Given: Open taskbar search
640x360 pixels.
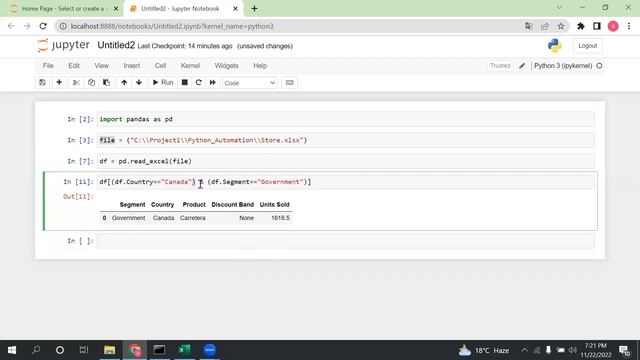Looking at the screenshot, I should point(36,350).
